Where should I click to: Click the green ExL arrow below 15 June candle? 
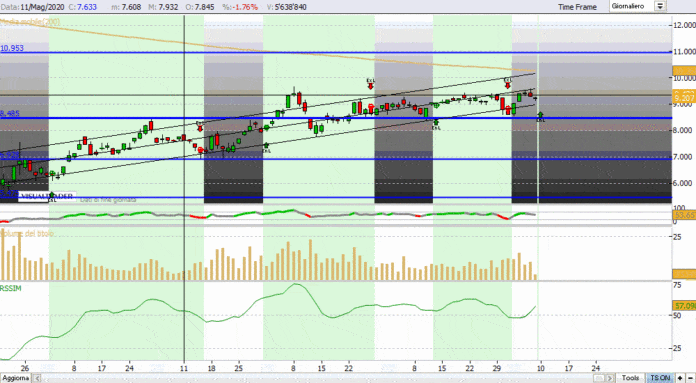[x=436, y=125]
